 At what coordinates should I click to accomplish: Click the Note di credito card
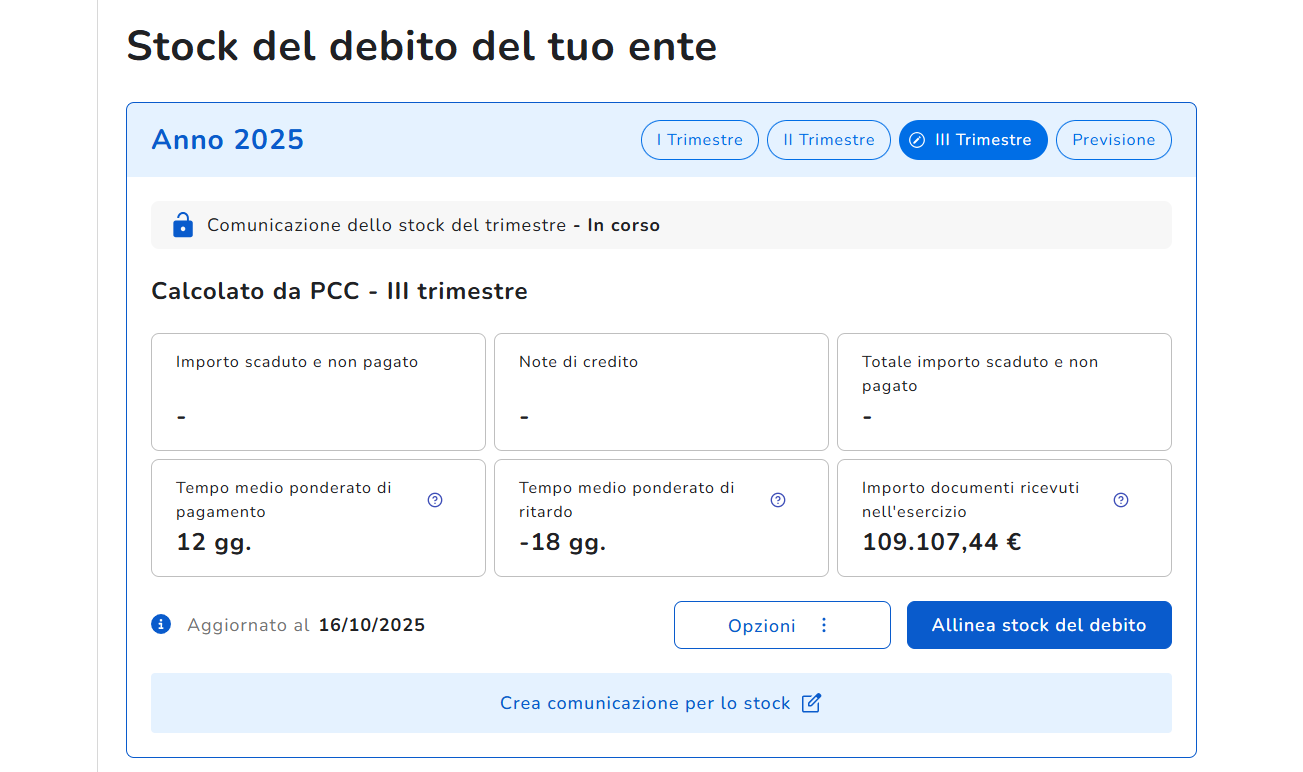coord(661,392)
